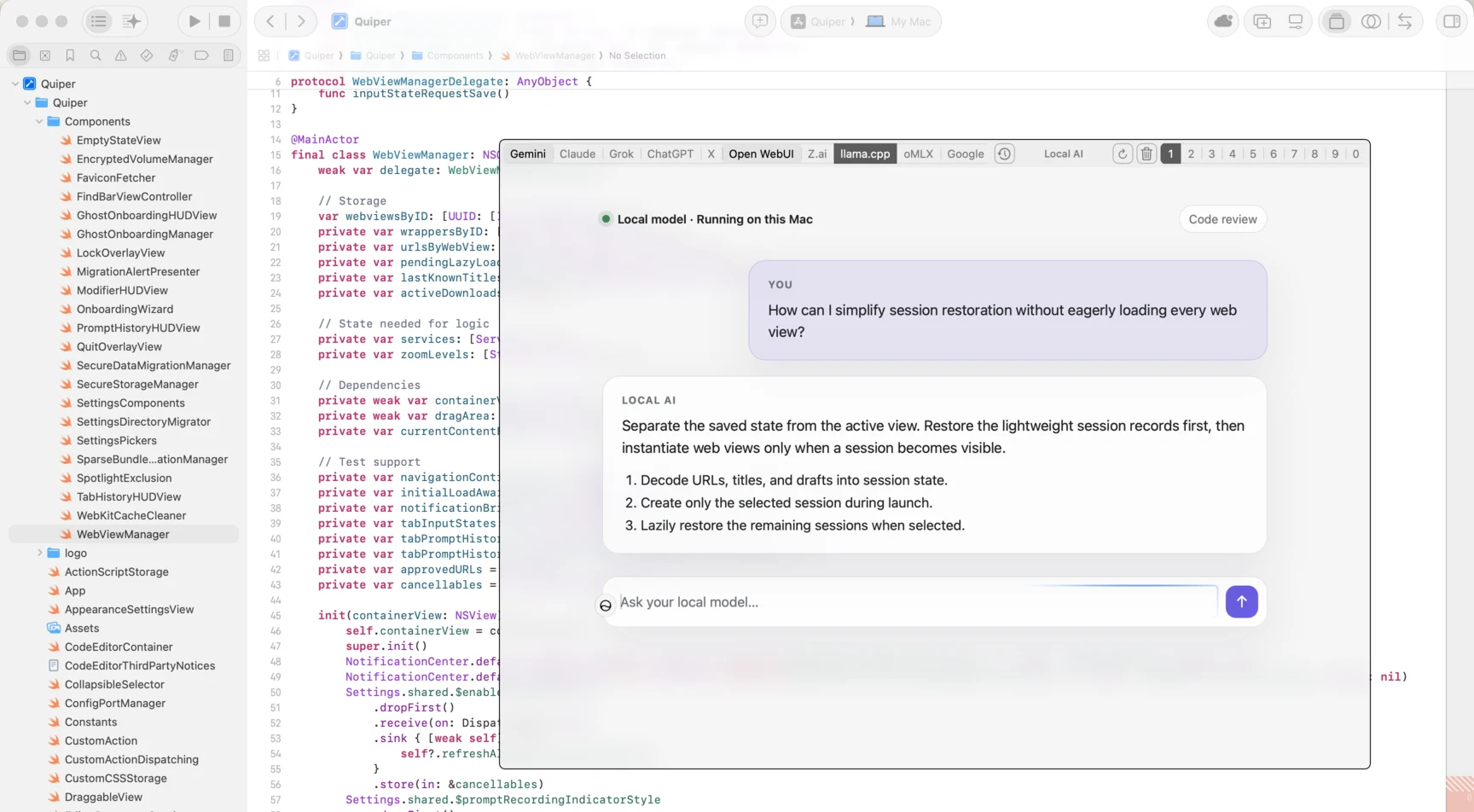
Task: Show the Project navigator folder icon
Action: coord(20,55)
